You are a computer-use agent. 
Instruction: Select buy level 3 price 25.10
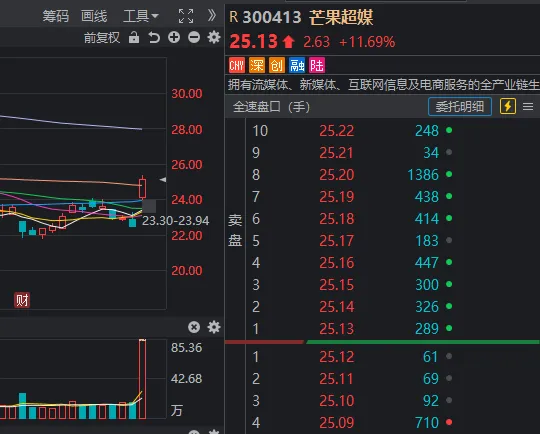pos(336,401)
